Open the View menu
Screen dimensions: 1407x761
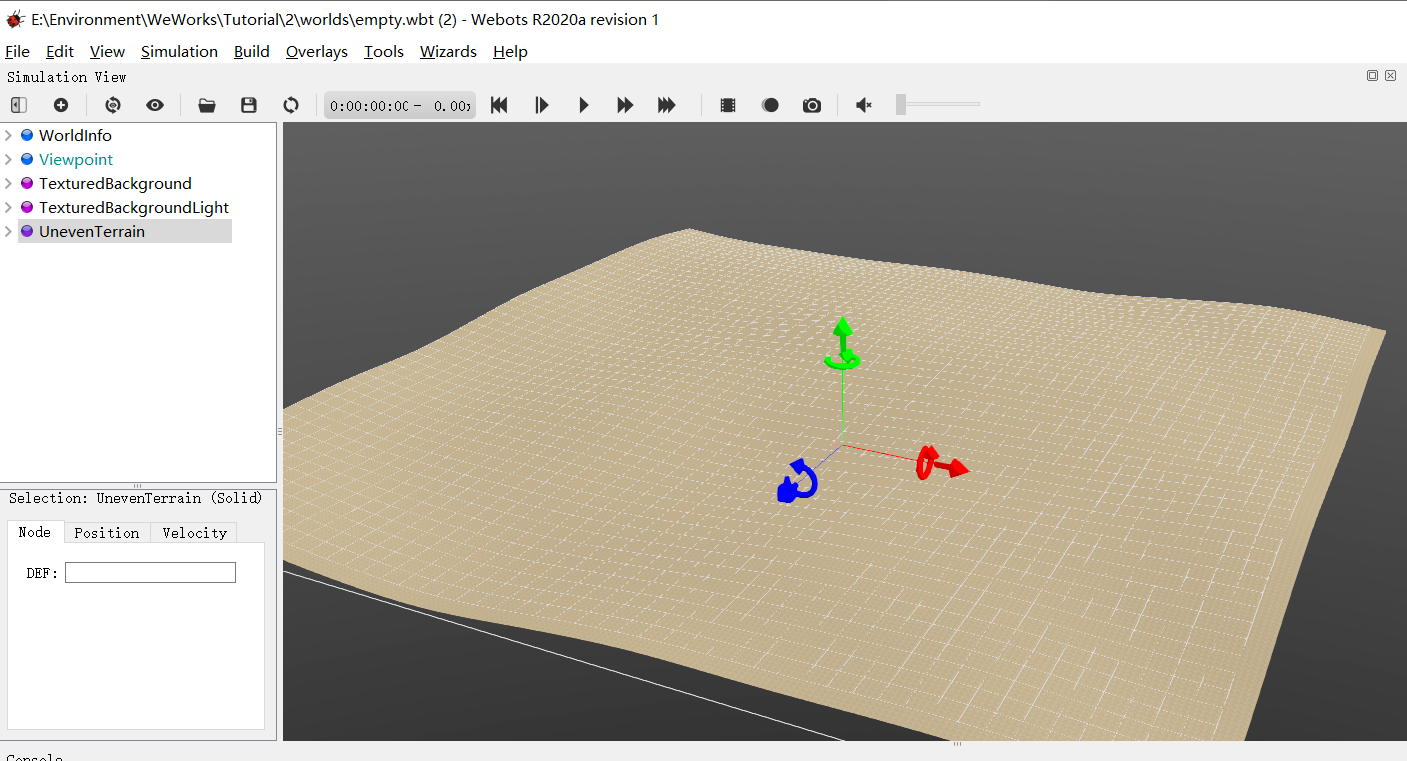click(x=107, y=51)
